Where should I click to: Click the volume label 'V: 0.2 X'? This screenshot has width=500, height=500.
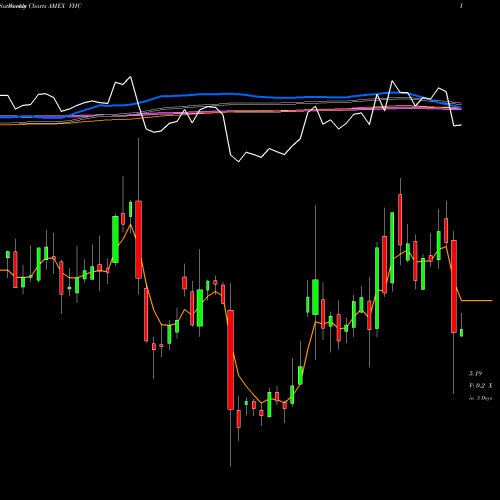click(x=481, y=386)
